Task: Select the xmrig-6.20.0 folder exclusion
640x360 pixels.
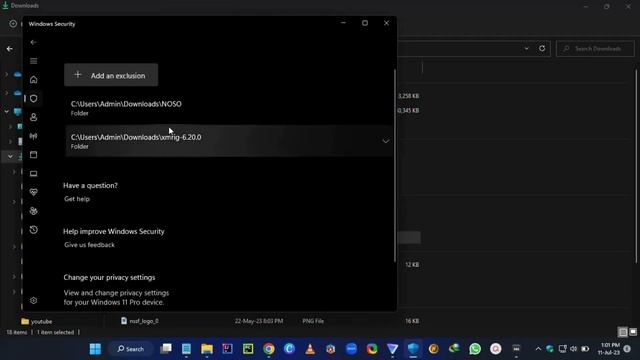Action: pos(229,141)
